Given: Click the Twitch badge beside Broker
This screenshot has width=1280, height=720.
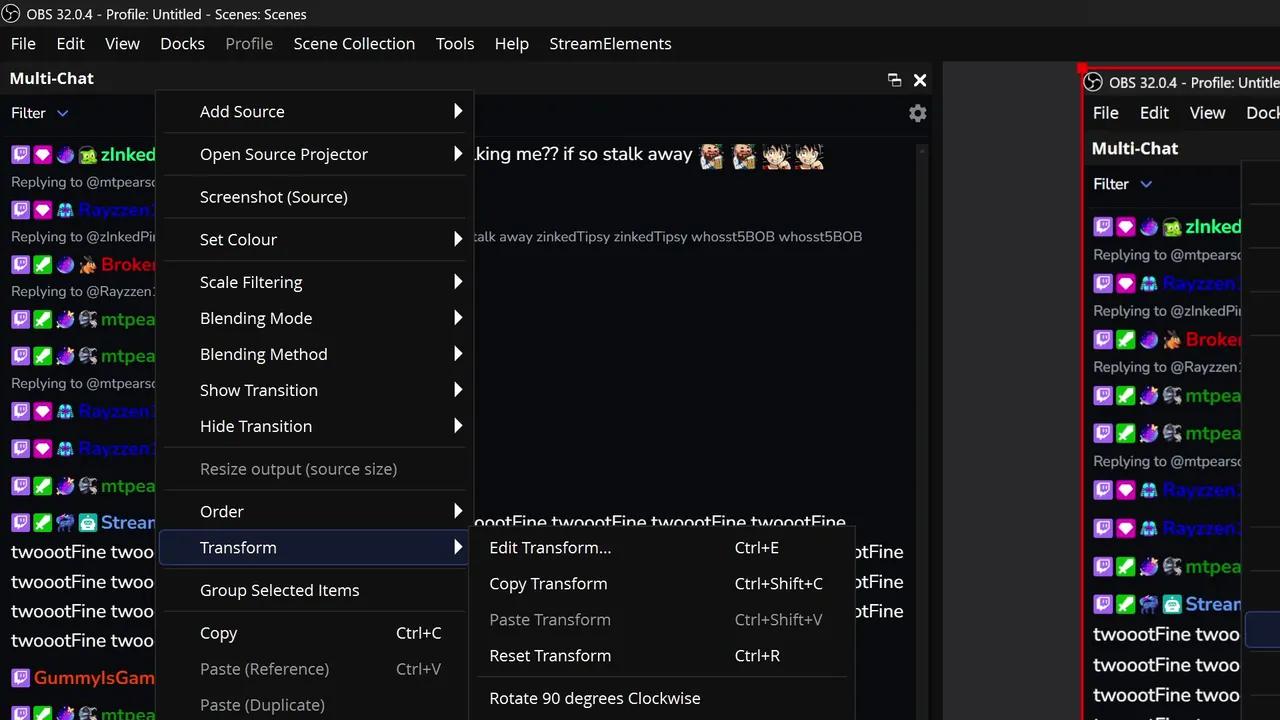Looking at the screenshot, I should [x=20, y=265].
